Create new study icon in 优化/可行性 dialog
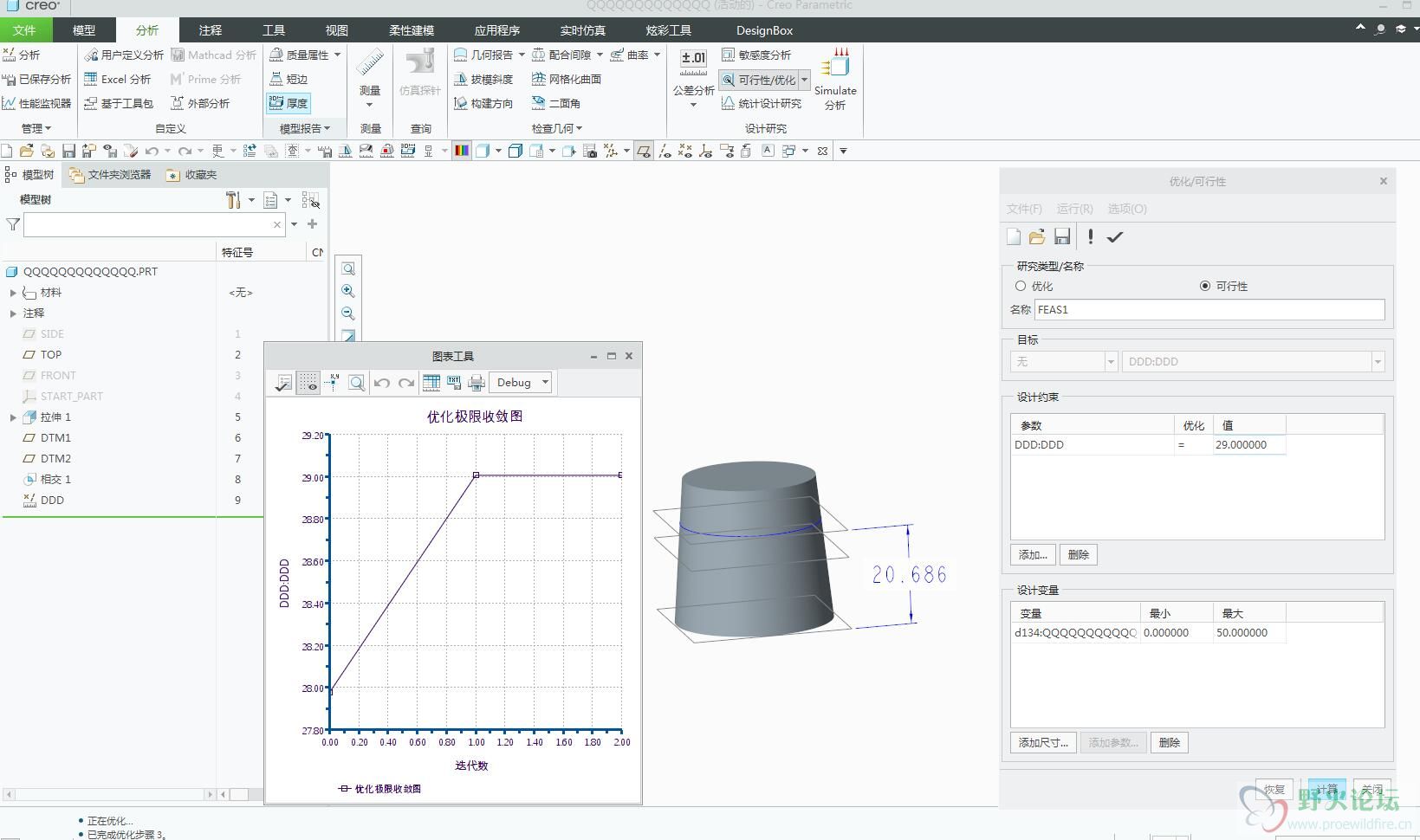 [x=1014, y=237]
